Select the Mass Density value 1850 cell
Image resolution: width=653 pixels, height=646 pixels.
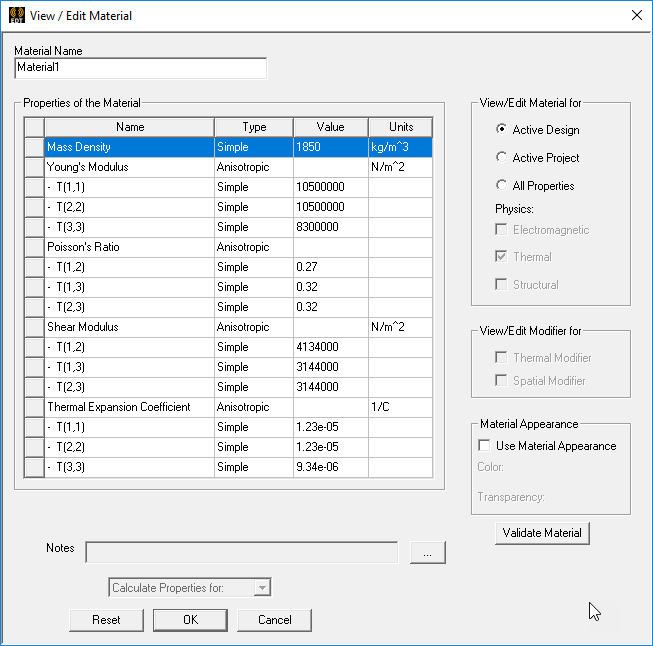330,147
